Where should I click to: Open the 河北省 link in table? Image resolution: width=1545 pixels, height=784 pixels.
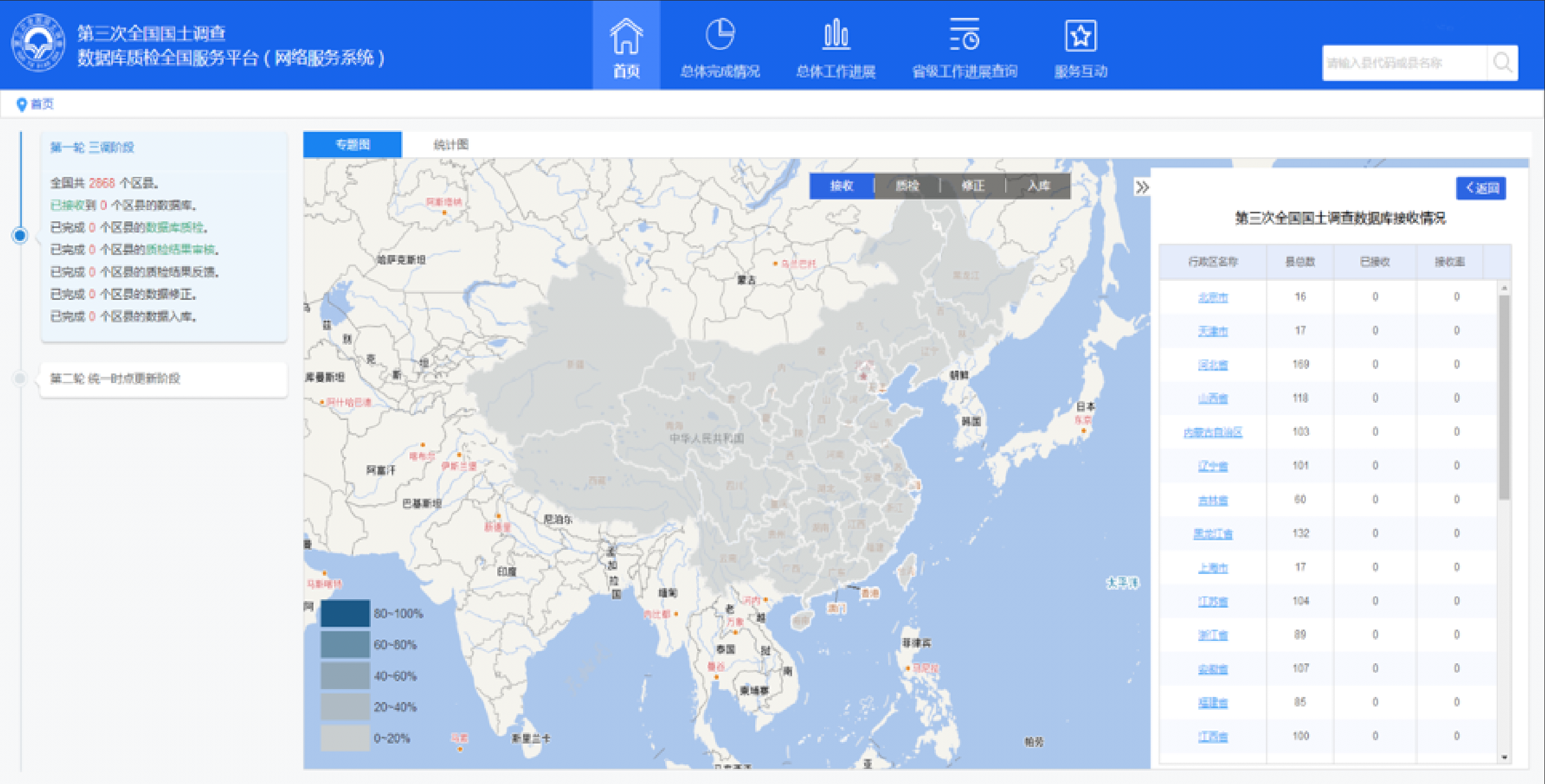coord(1213,364)
